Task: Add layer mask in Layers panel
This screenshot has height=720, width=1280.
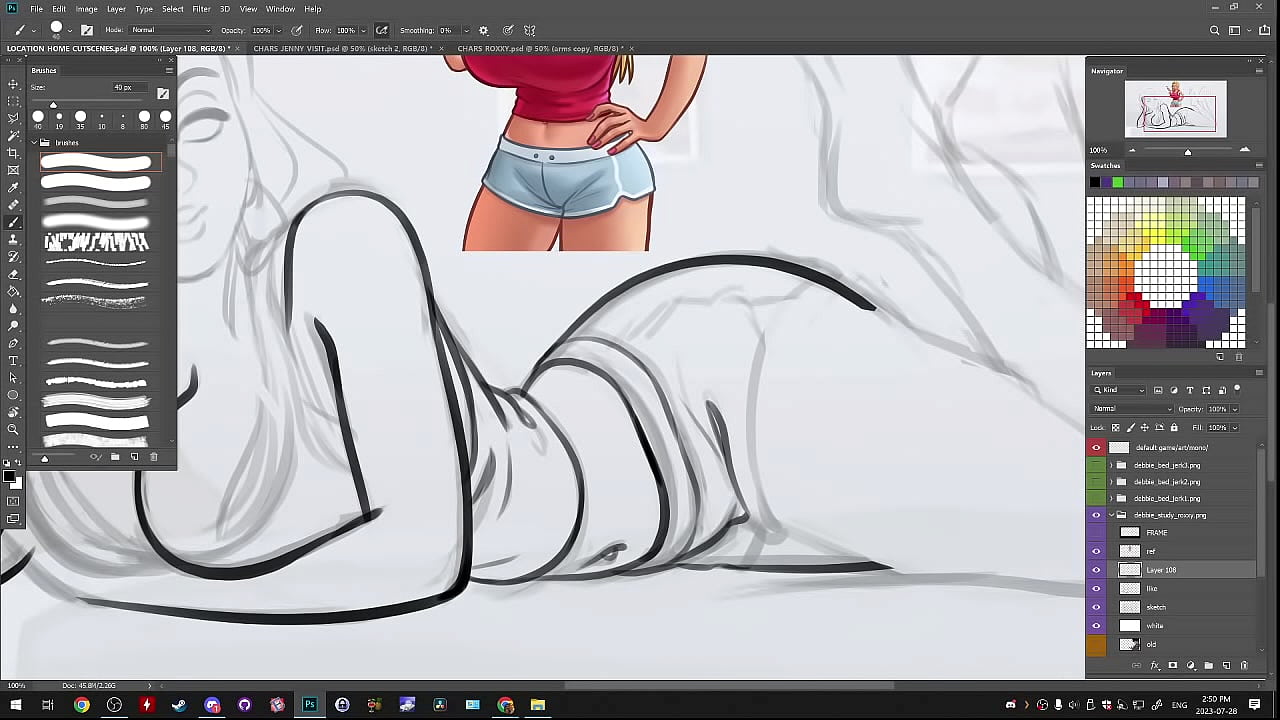Action: 1173,665
